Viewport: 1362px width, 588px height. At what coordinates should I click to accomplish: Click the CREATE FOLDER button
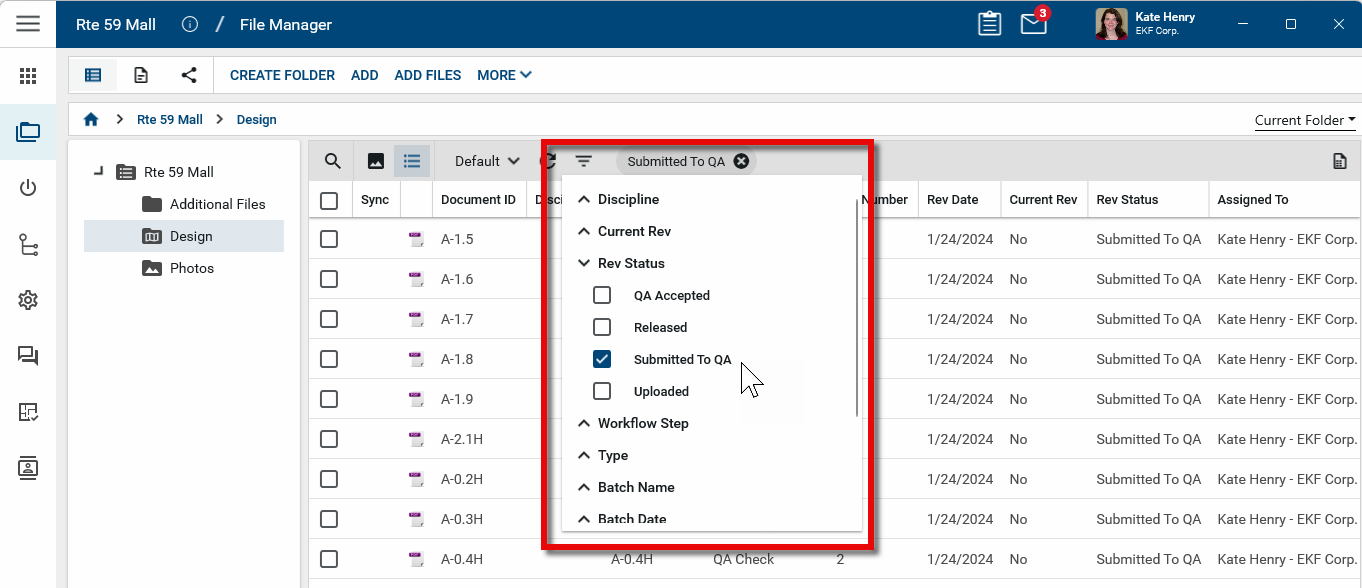coord(282,75)
